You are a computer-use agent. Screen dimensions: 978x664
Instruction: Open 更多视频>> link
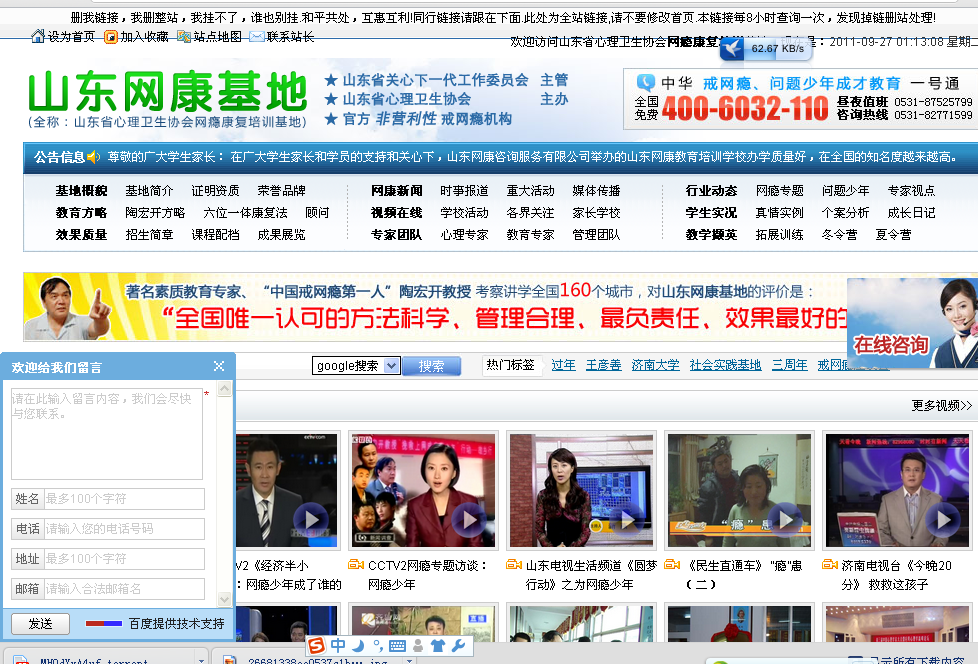tap(941, 405)
